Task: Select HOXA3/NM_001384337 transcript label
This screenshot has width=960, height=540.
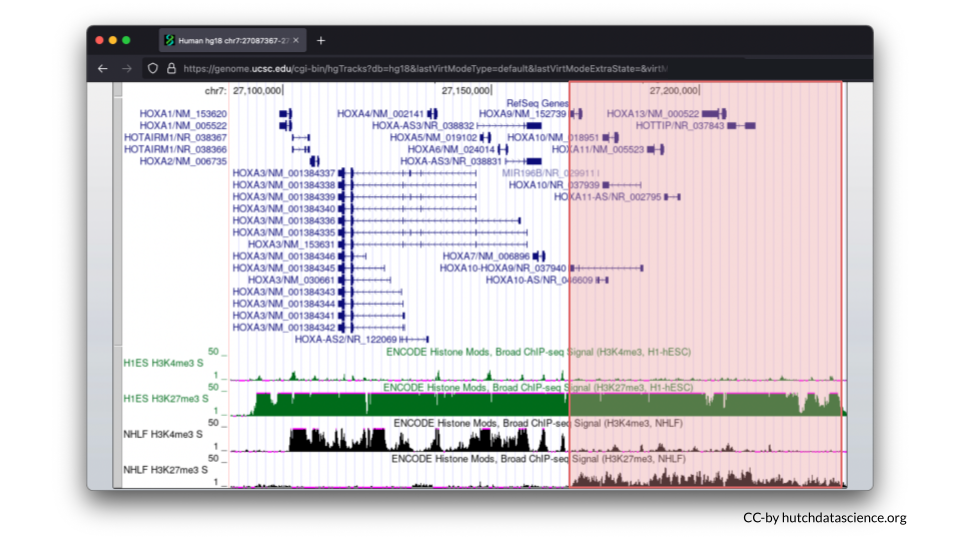Action: [283, 173]
